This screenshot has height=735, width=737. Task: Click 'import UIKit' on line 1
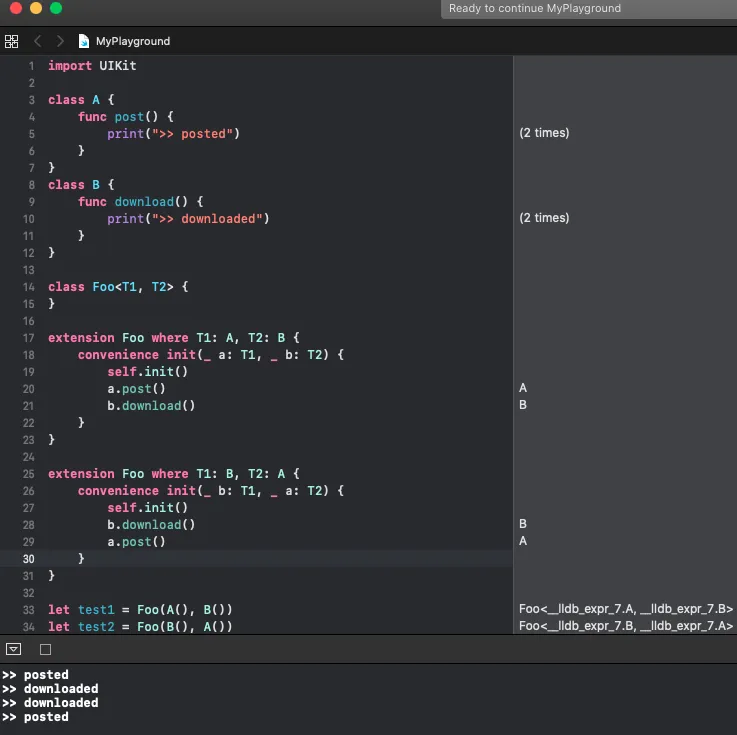point(92,66)
